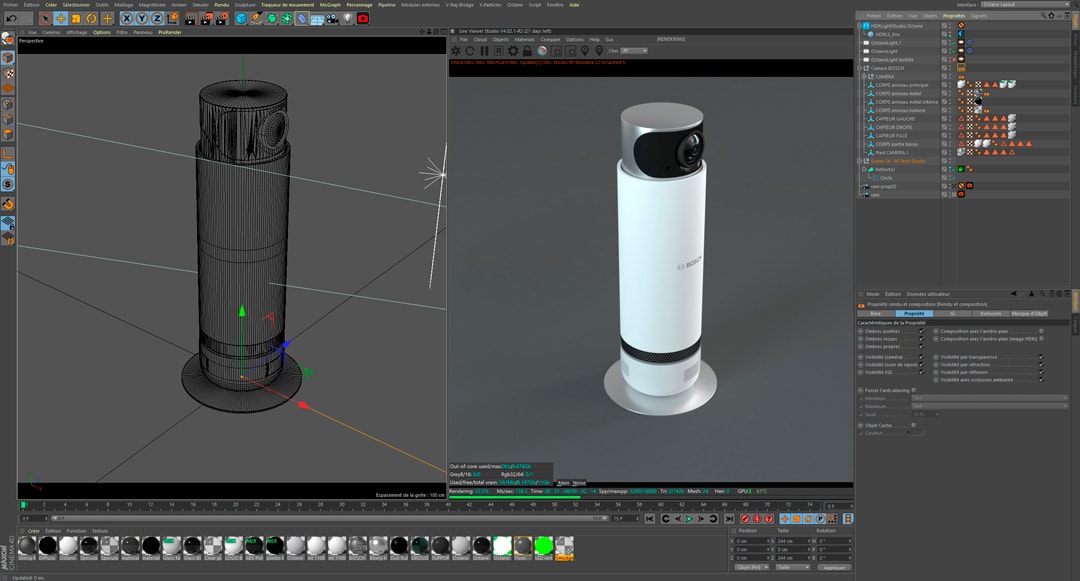
Task: Add a light object with the light bulb icon
Action: 347,19
